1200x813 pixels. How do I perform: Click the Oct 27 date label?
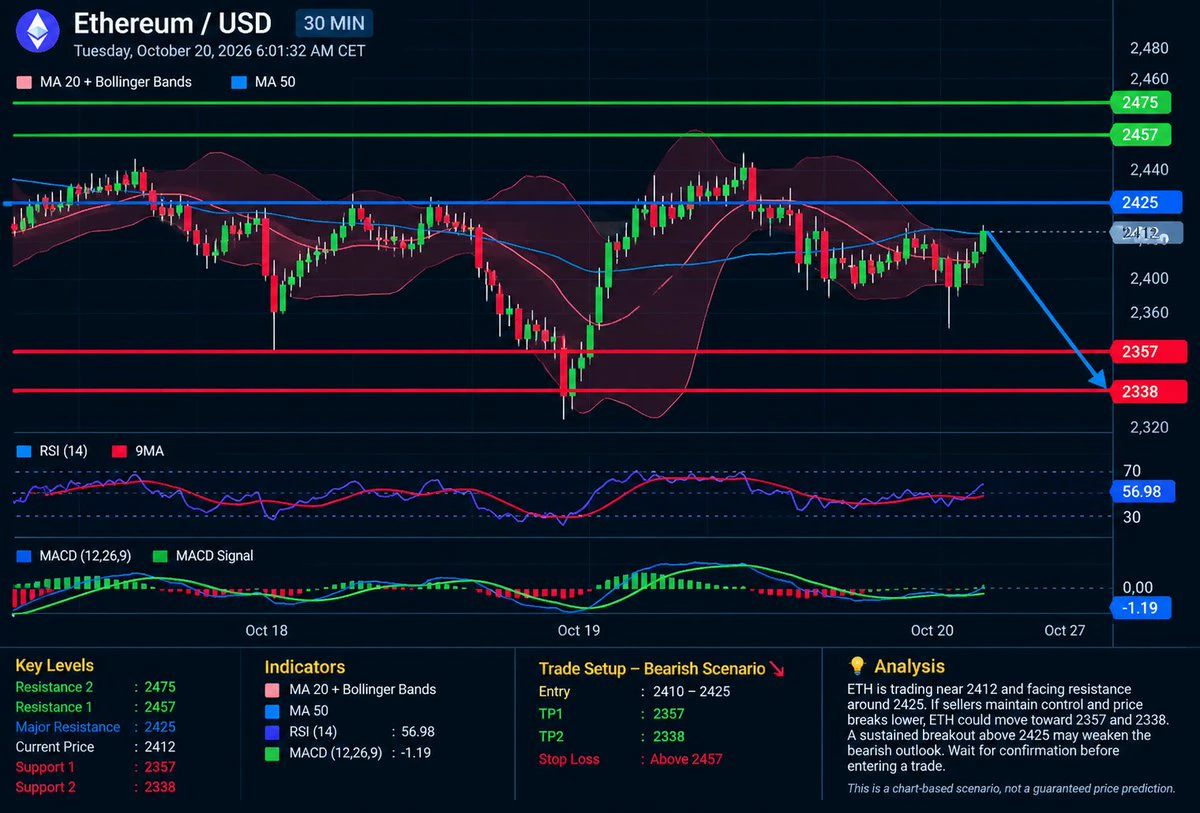click(1064, 631)
